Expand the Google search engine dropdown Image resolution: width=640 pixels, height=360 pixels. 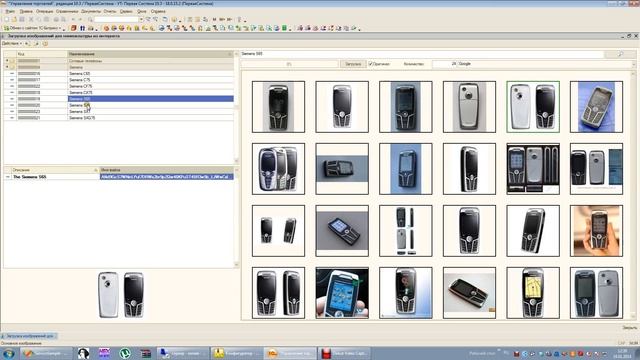pos(633,64)
